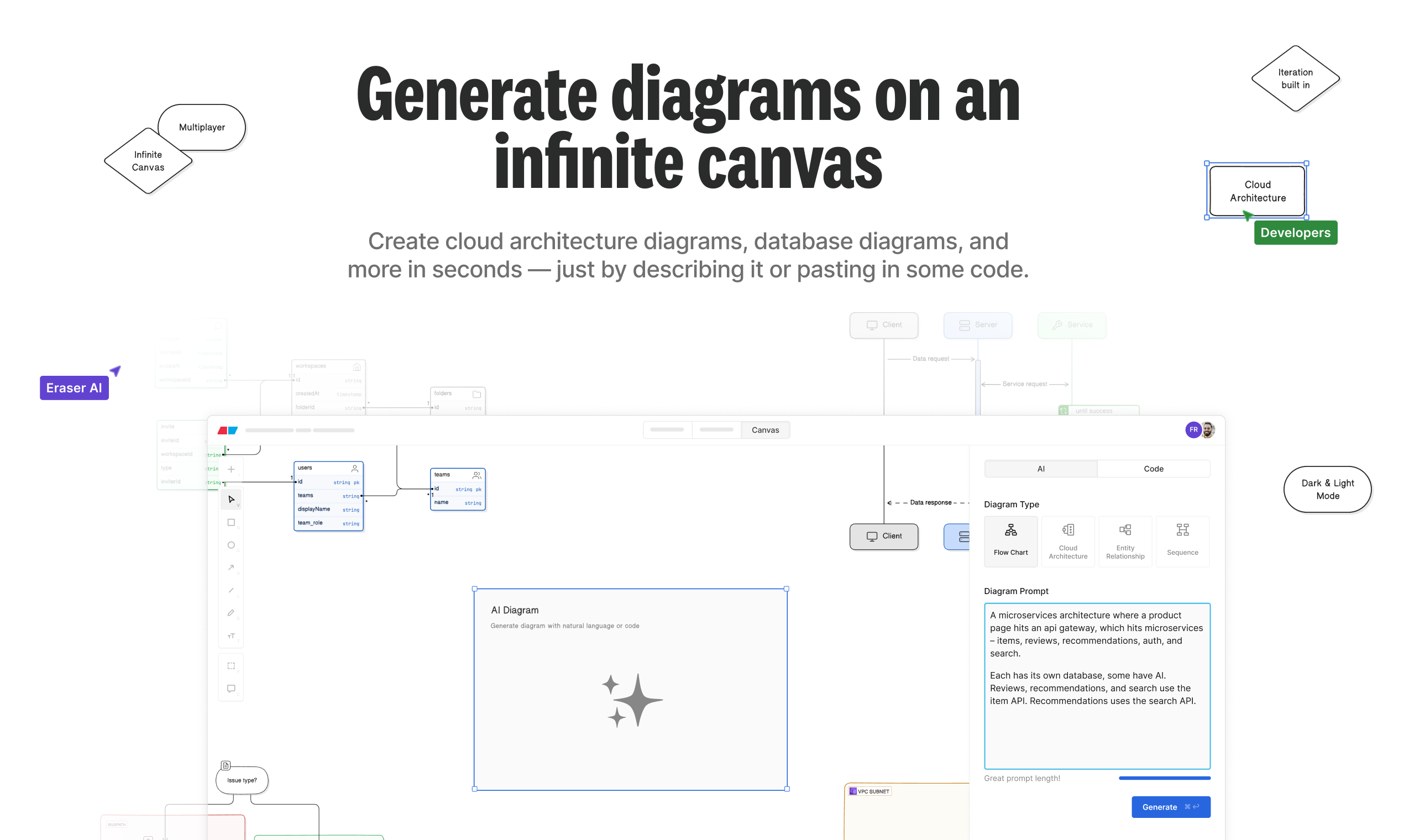
Task: Select the comment tool
Action: 231,688
